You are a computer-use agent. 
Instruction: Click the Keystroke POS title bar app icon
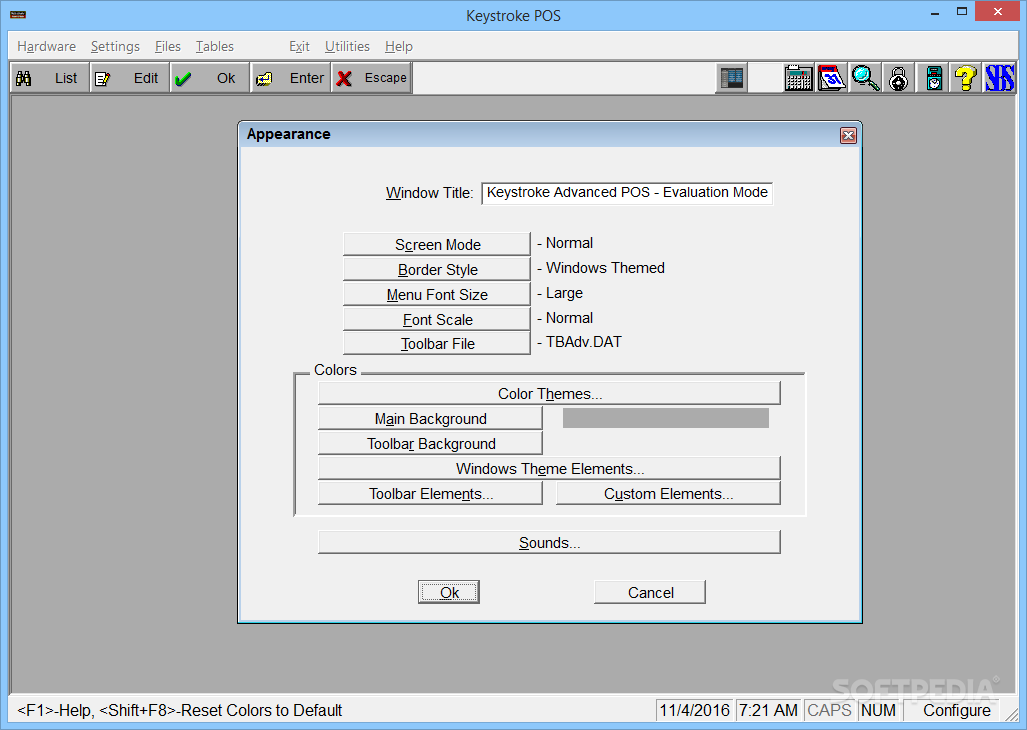click(18, 14)
